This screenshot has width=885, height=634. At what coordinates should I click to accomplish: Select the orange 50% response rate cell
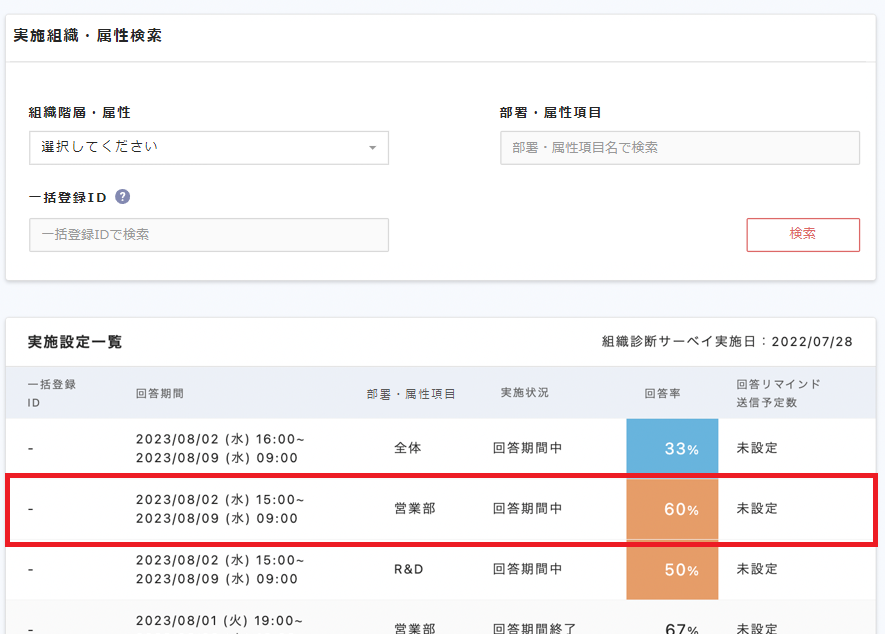[672, 570]
